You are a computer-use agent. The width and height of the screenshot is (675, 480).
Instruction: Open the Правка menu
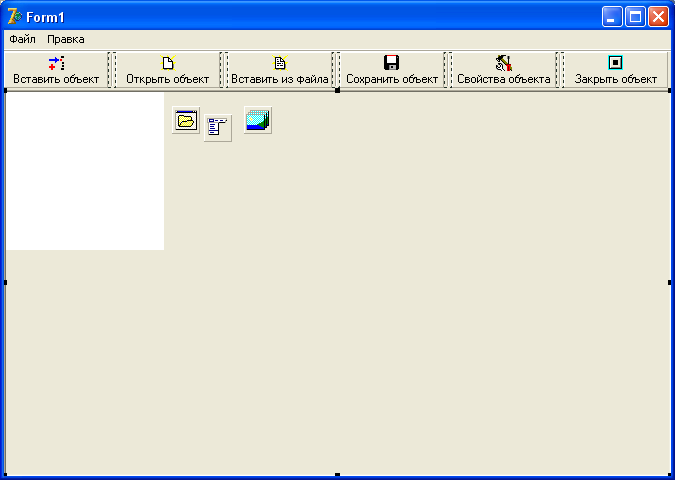65,39
